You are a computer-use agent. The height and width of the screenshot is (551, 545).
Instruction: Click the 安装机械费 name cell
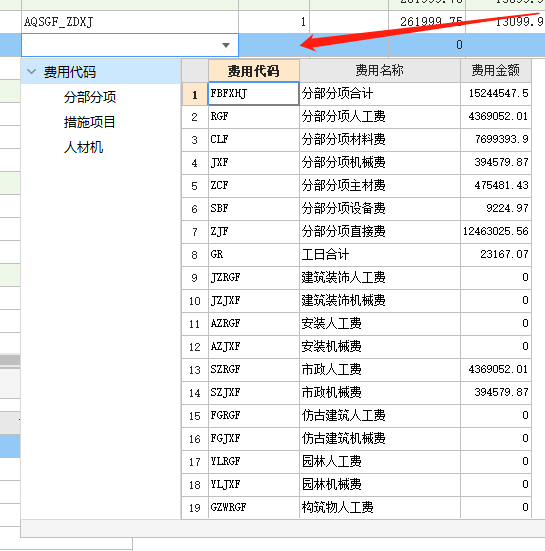coord(379,346)
